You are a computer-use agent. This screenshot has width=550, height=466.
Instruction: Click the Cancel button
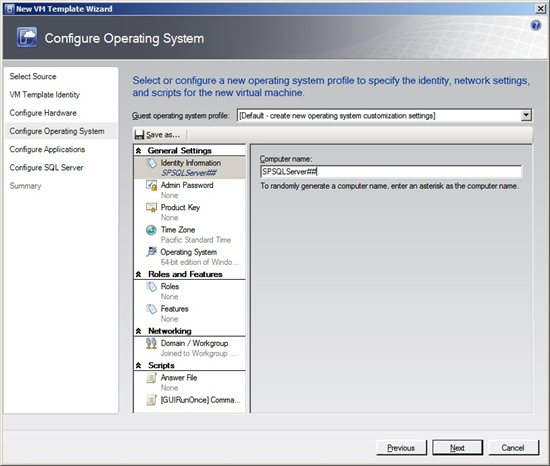coord(513,448)
